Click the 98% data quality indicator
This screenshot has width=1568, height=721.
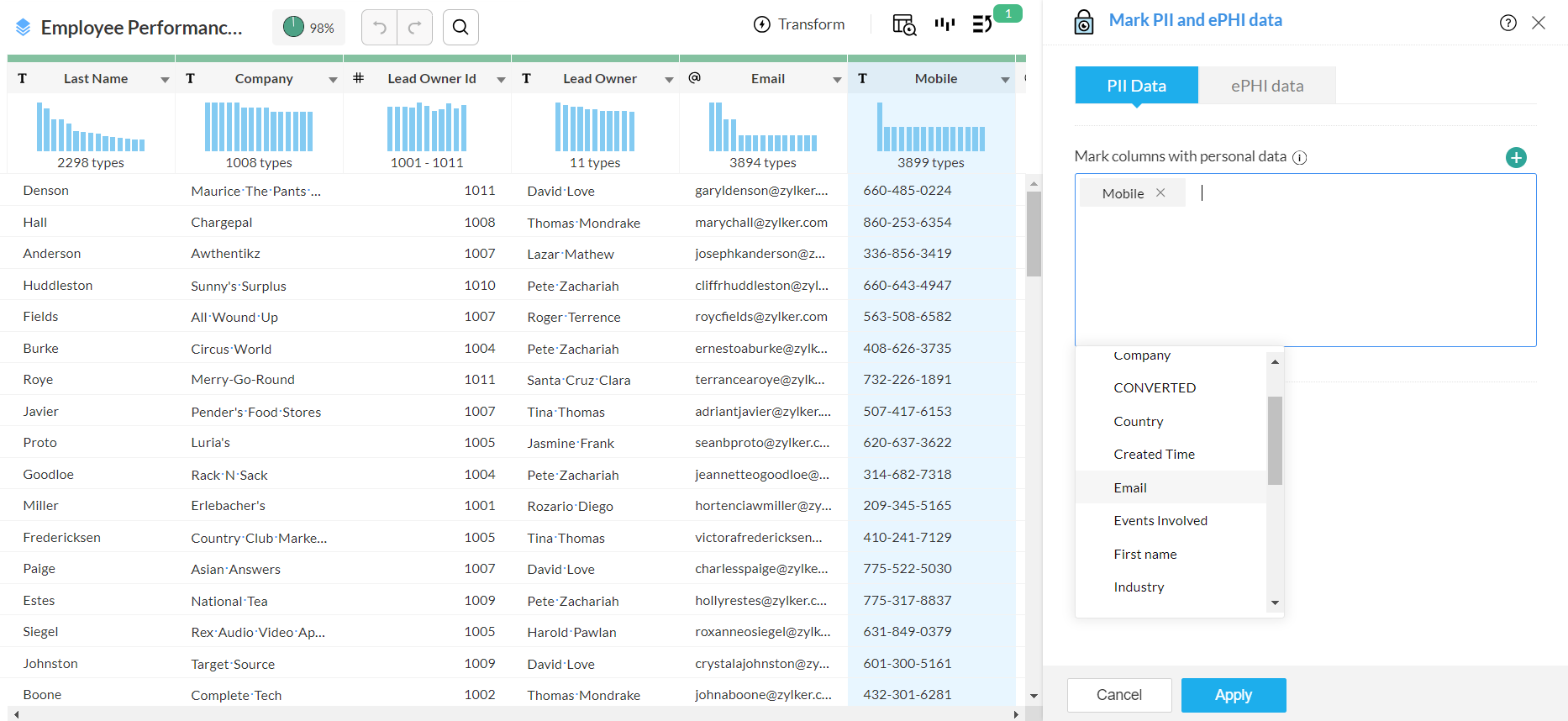coord(308,28)
